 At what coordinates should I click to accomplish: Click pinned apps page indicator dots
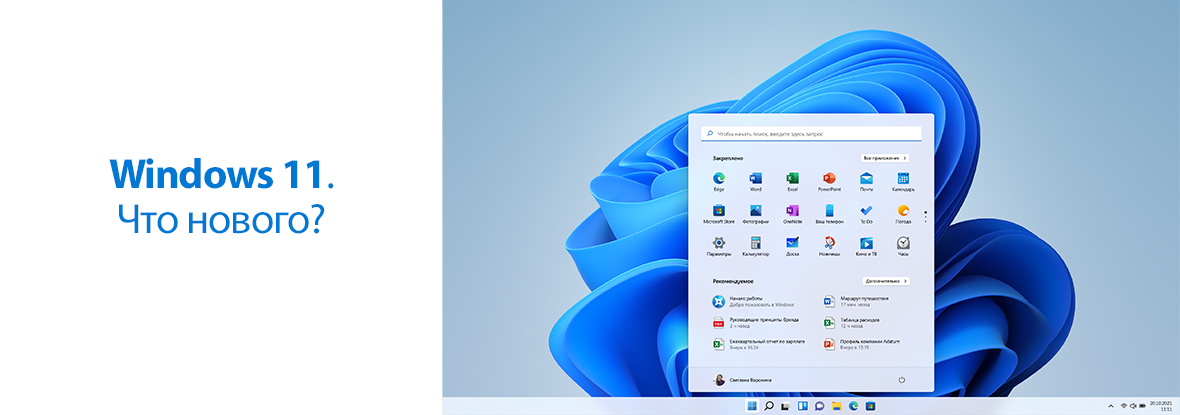click(x=926, y=217)
